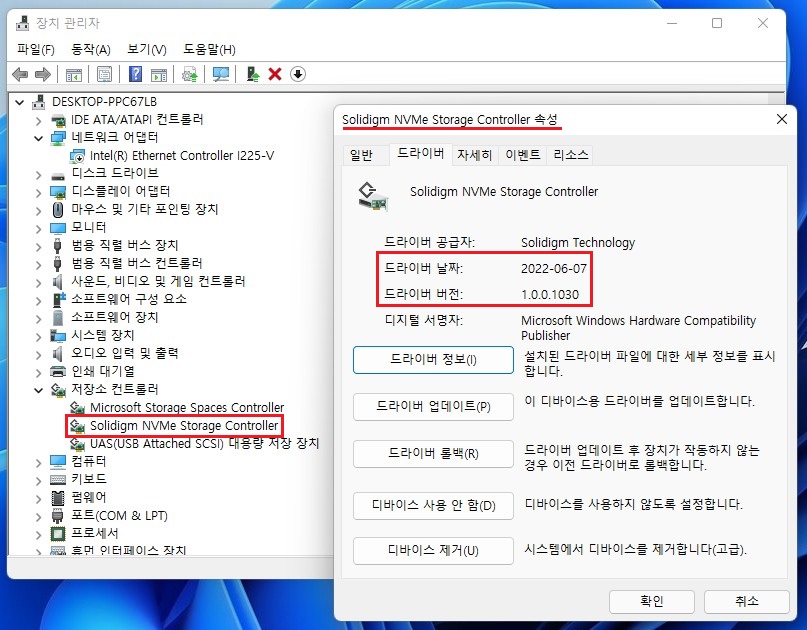Viewport: 807px width, 630px height.
Task: Switch to the 리소스 tab
Action: 571,155
